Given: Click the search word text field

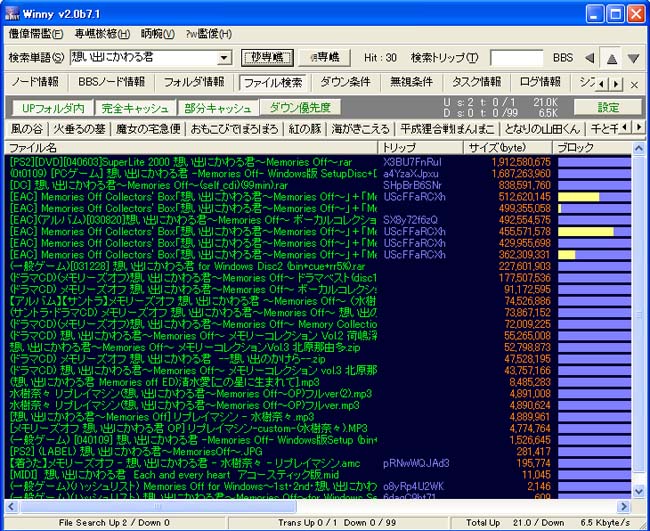Looking at the screenshot, I should (144, 58).
